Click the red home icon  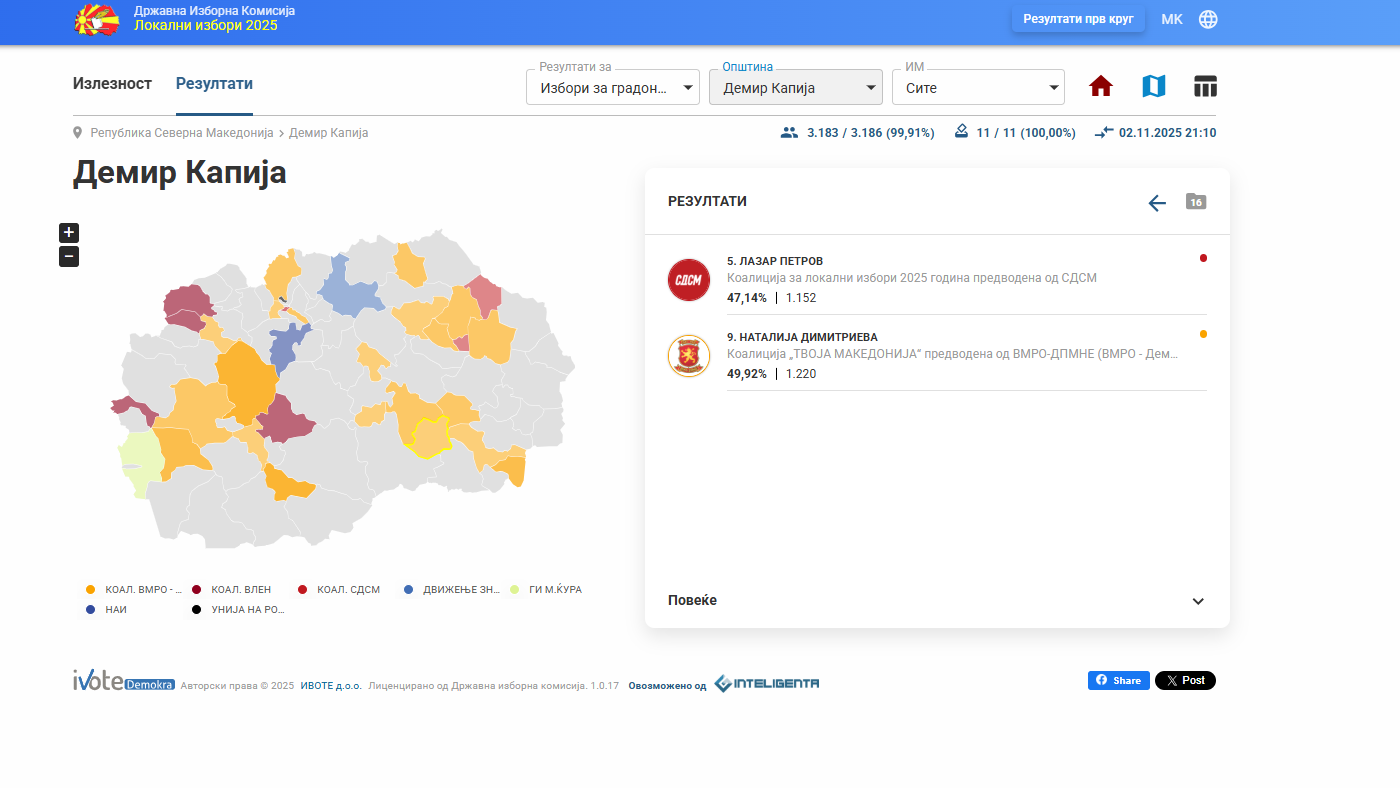click(x=1100, y=87)
